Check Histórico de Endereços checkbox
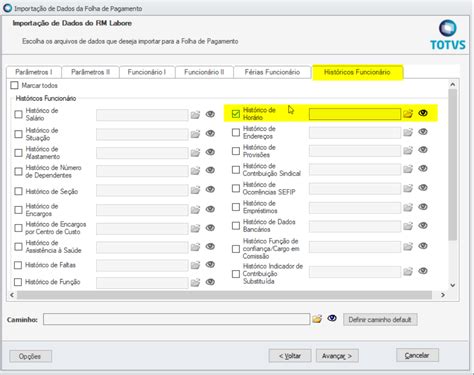Image resolution: width=474 pixels, height=375 pixels. coord(236,132)
